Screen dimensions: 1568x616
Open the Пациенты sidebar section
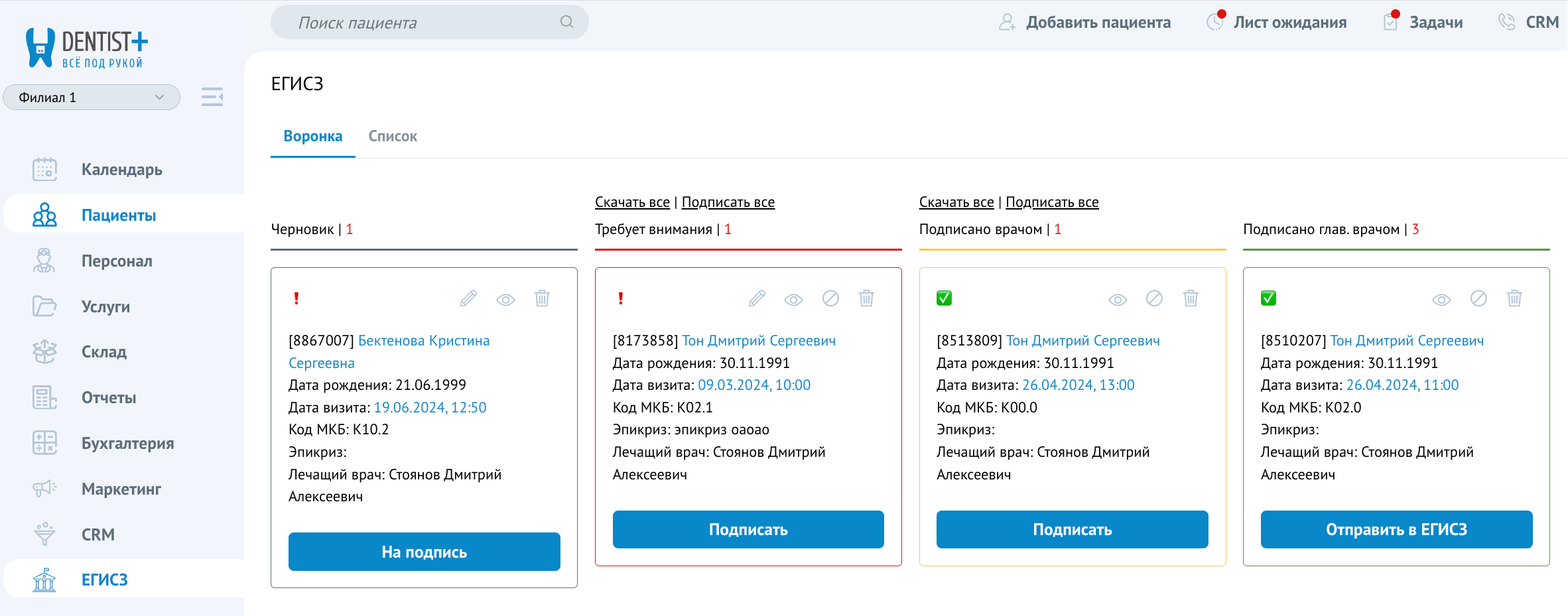click(x=122, y=215)
